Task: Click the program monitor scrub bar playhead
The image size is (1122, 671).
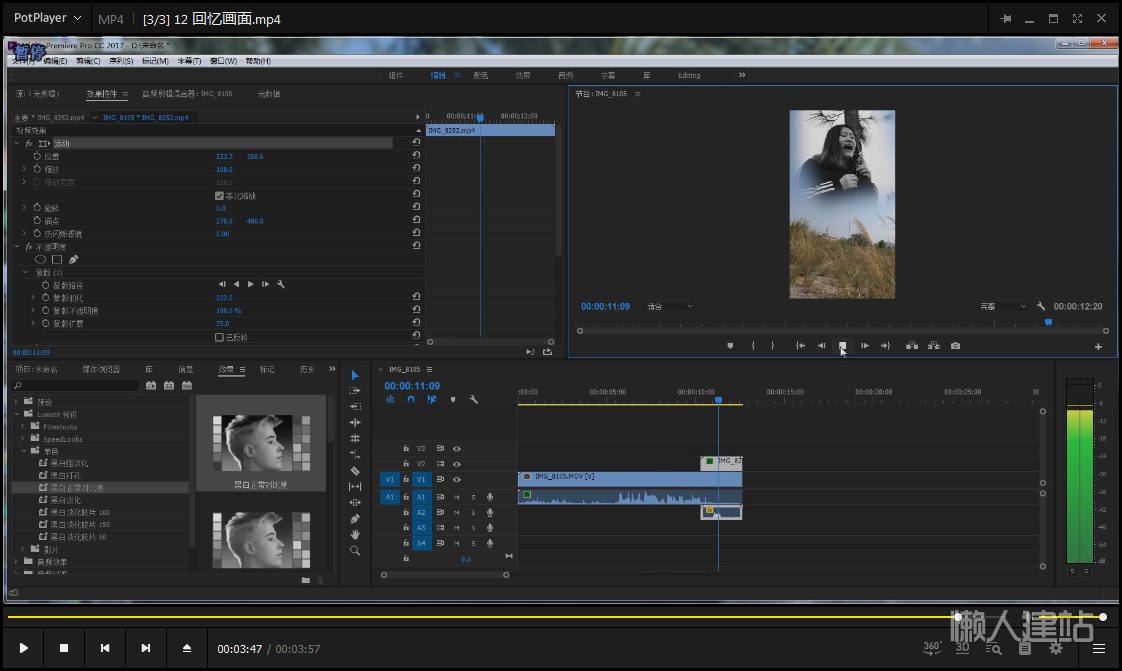Action: coord(1048,323)
